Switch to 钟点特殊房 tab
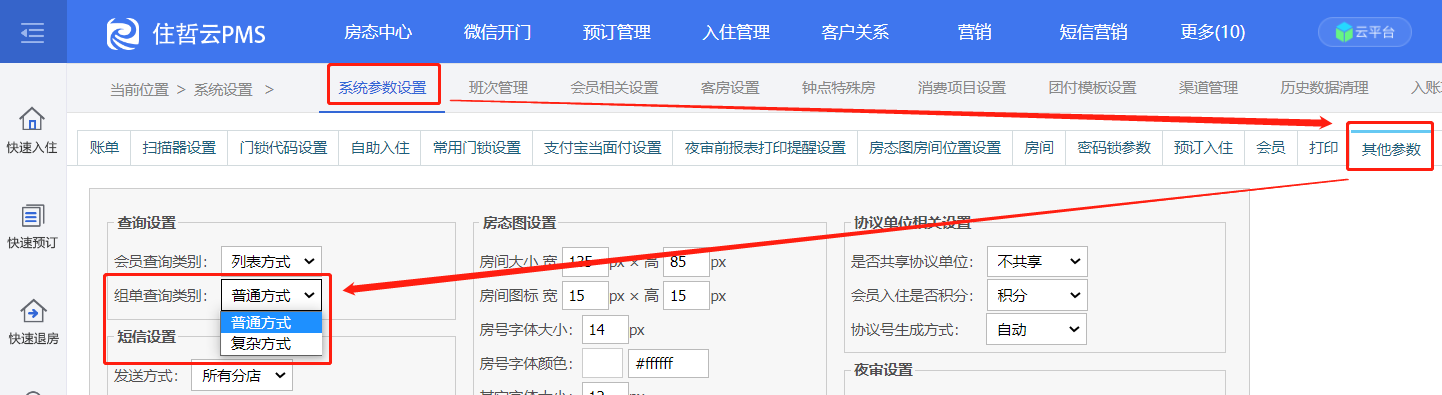This screenshot has height=395, width=1442. pos(838,88)
